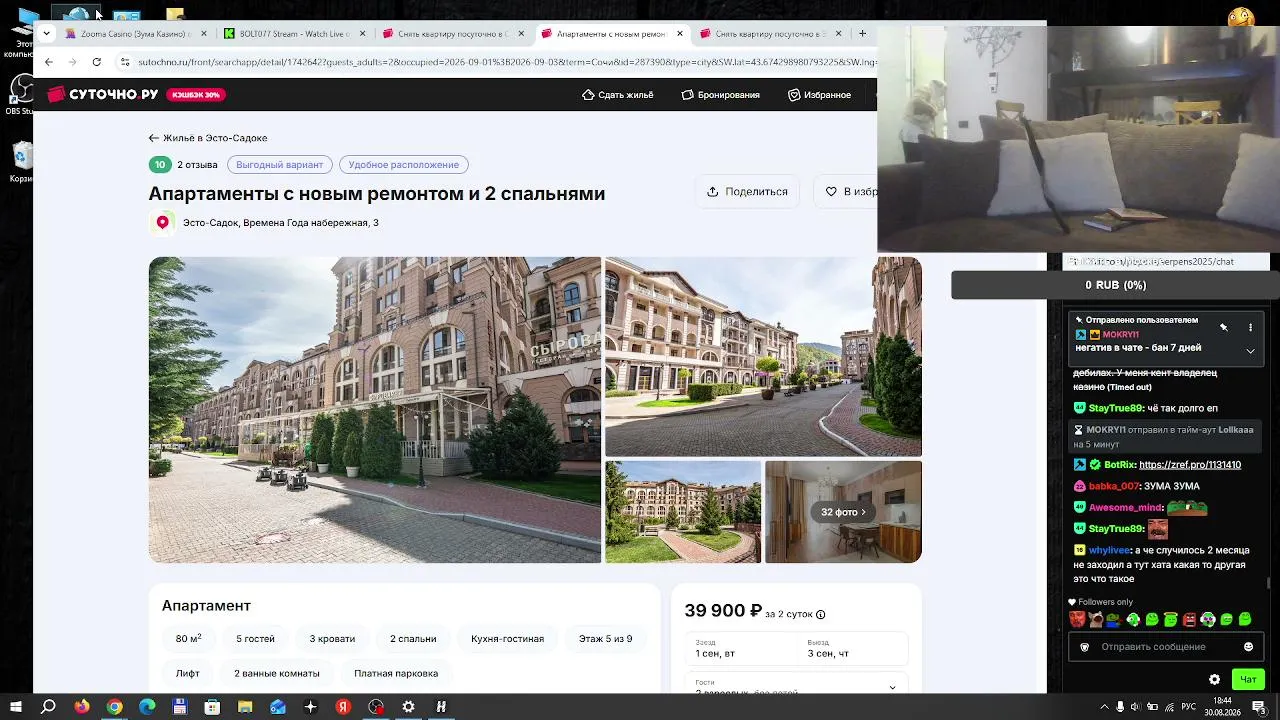The height and width of the screenshot is (720, 1280).
Task: Open the Windows notification center
Action: [1259, 707]
